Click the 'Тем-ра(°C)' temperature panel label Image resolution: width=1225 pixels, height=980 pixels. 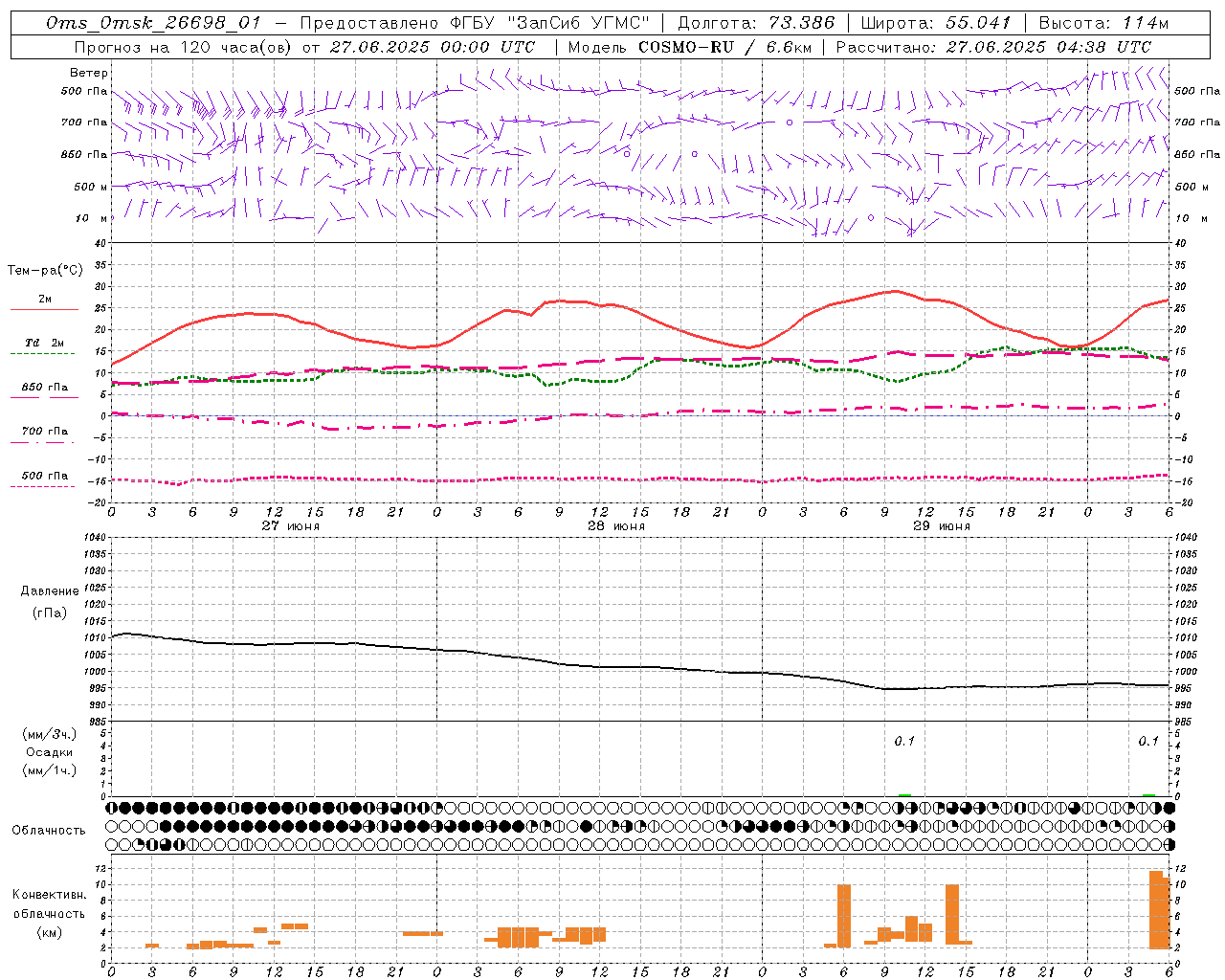[x=45, y=271]
